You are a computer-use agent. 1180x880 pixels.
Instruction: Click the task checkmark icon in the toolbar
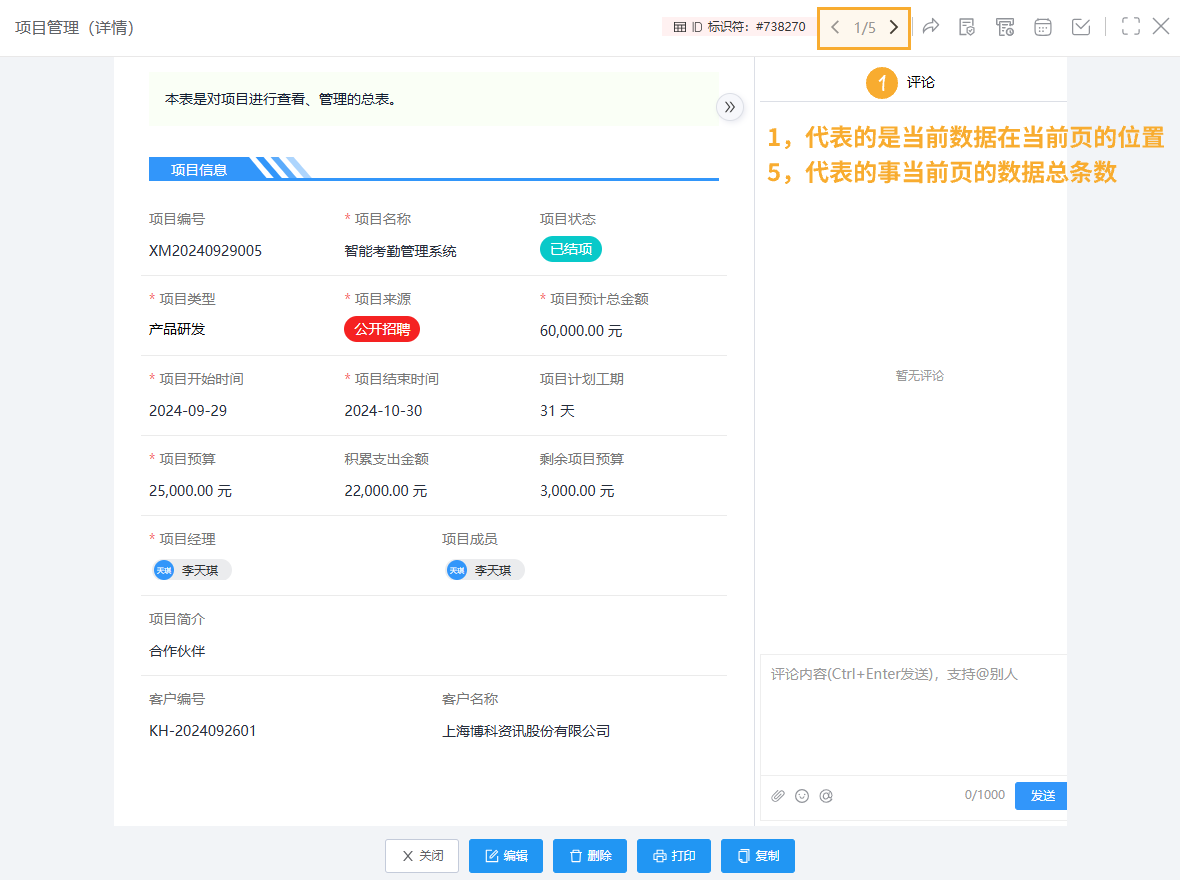pos(1081,27)
